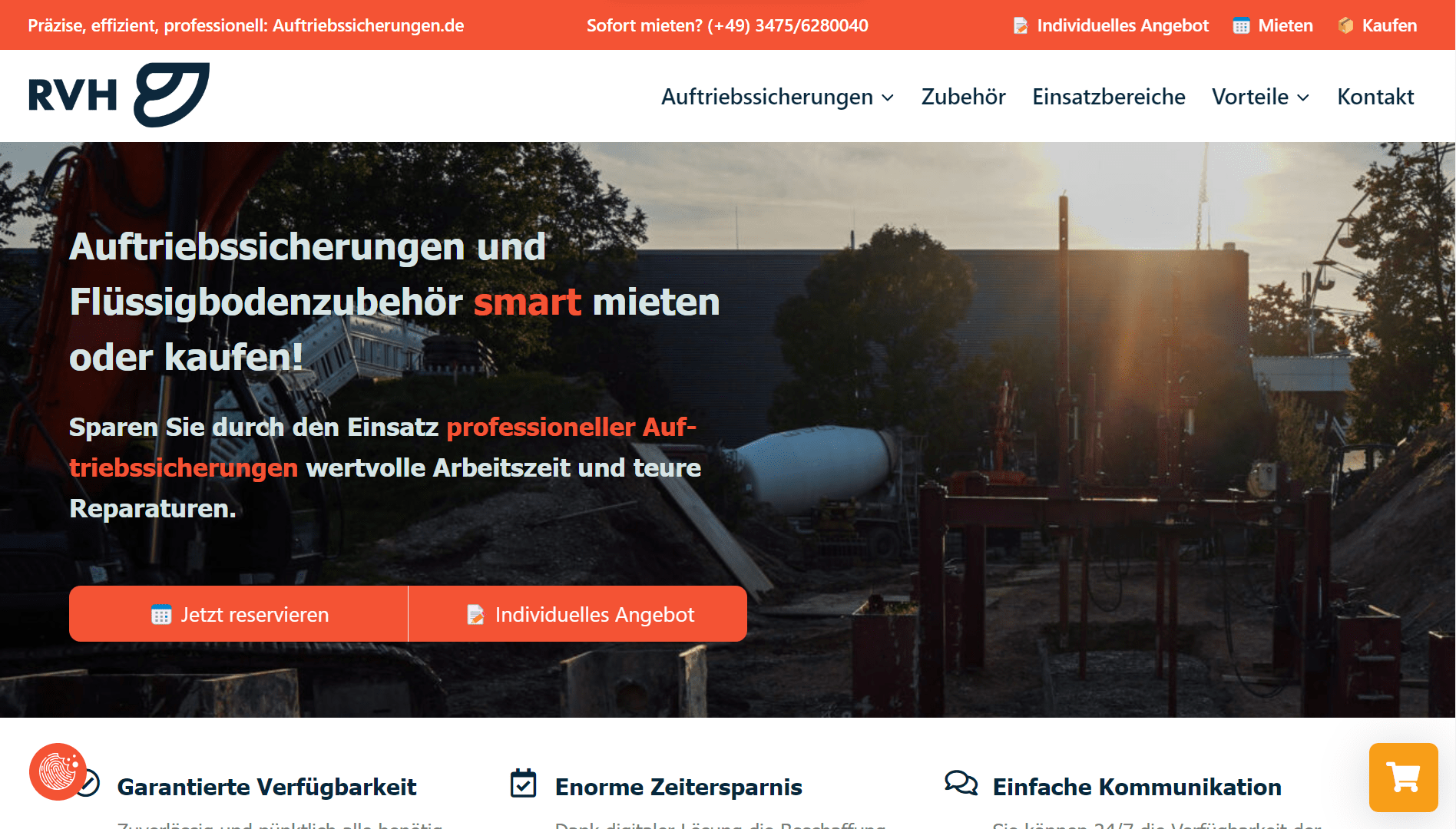Image resolution: width=1456 pixels, height=829 pixels.
Task: Open the Zubehör menu item
Action: [x=963, y=97]
